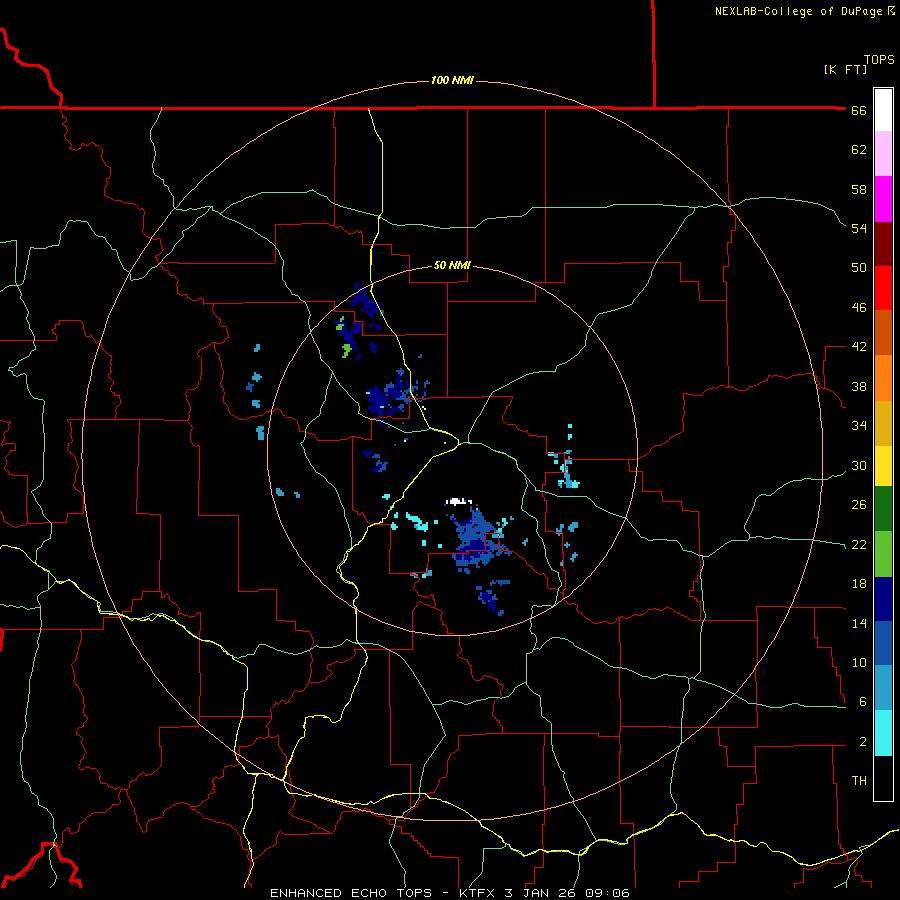Click the 22 scale value

859,544
